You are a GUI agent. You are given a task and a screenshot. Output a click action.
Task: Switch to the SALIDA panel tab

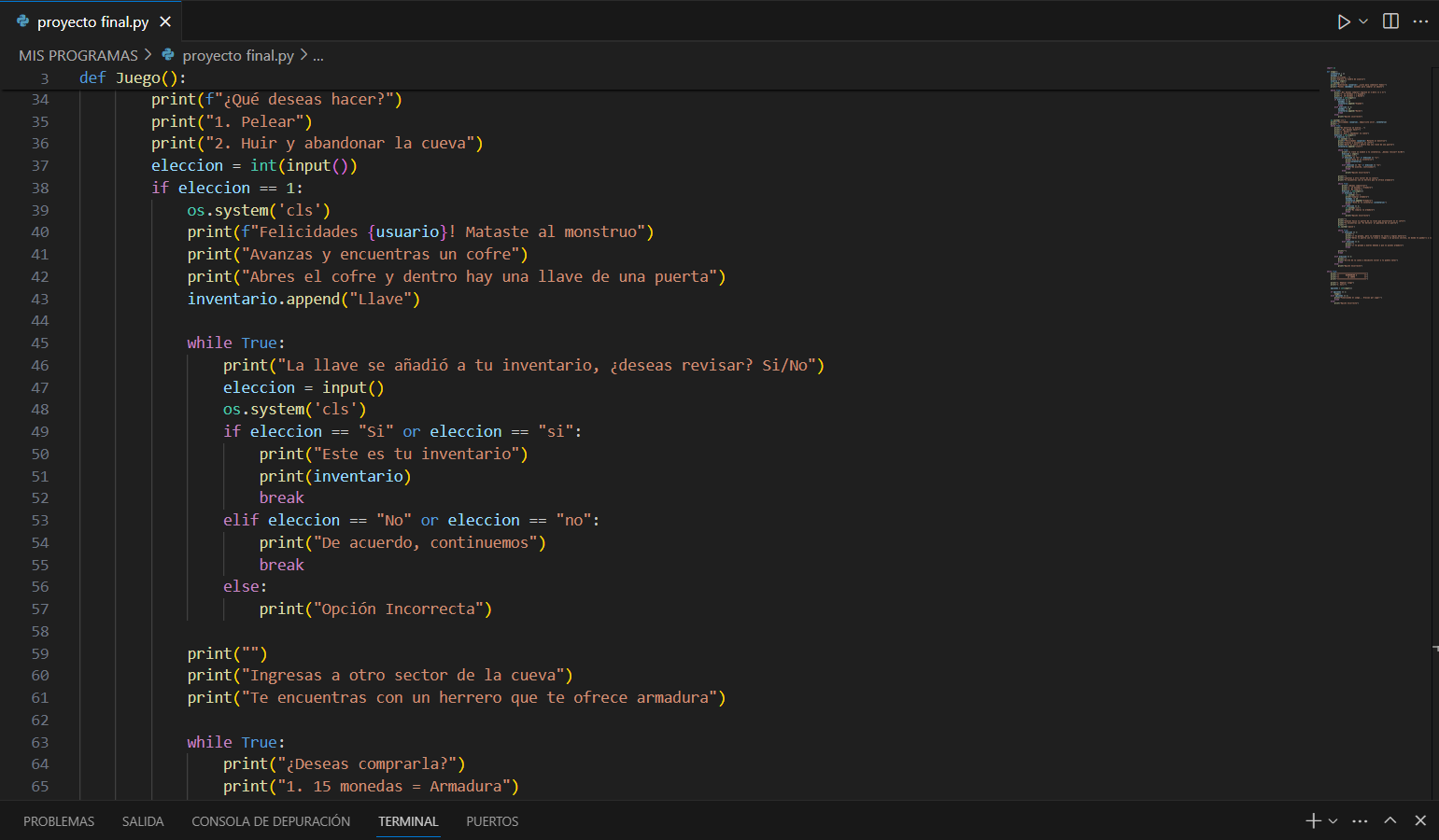pyautogui.click(x=143, y=821)
